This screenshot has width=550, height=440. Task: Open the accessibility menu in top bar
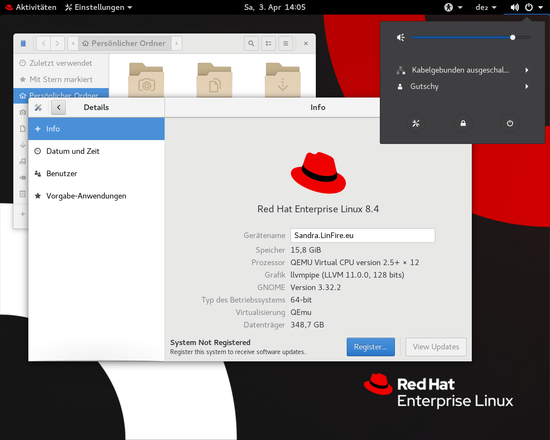point(453,7)
